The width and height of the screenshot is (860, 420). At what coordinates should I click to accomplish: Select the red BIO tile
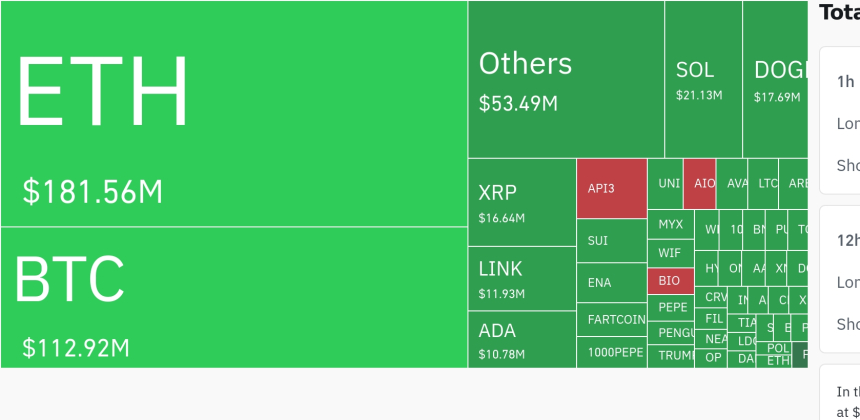pyautogui.click(x=670, y=281)
